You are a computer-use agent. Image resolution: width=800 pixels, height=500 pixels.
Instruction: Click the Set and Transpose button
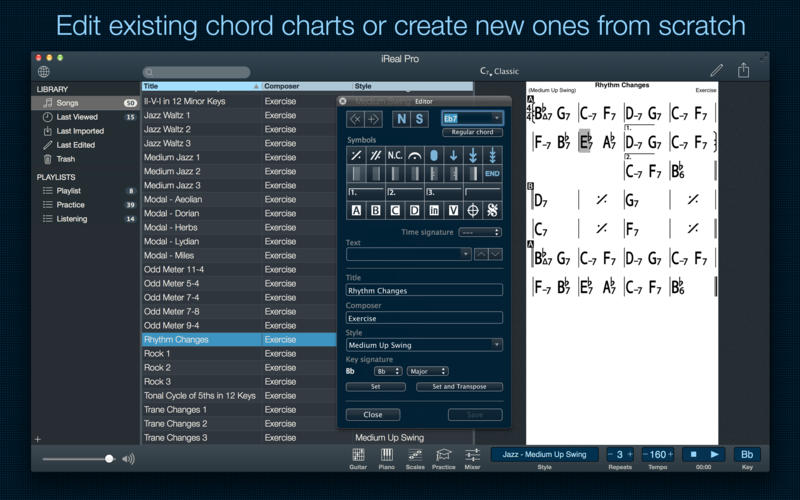pyautogui.click(x=459, y=386)
